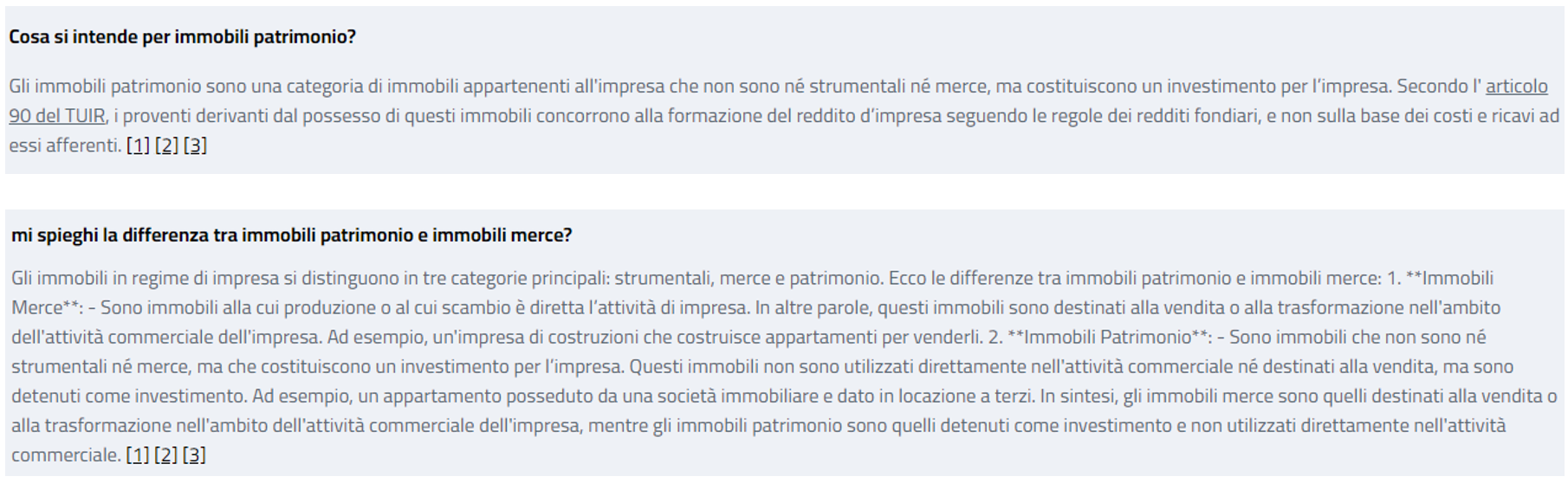This screenshot has height=483, width=1568.
Task: Click the heading "mi spieghi la differenza tra immobili..."
Action: pos(291,235)
